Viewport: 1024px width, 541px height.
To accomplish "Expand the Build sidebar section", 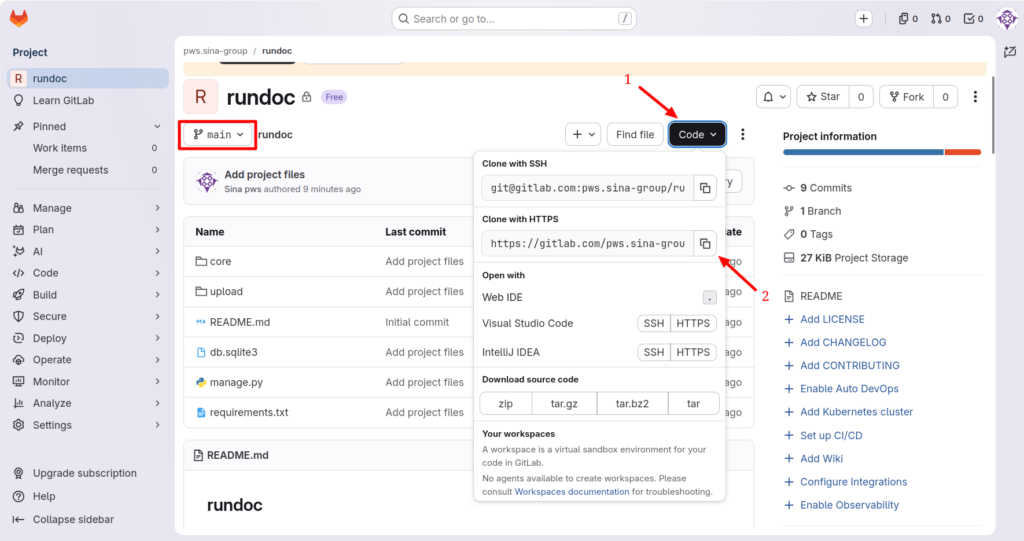I will pos(87,295).
